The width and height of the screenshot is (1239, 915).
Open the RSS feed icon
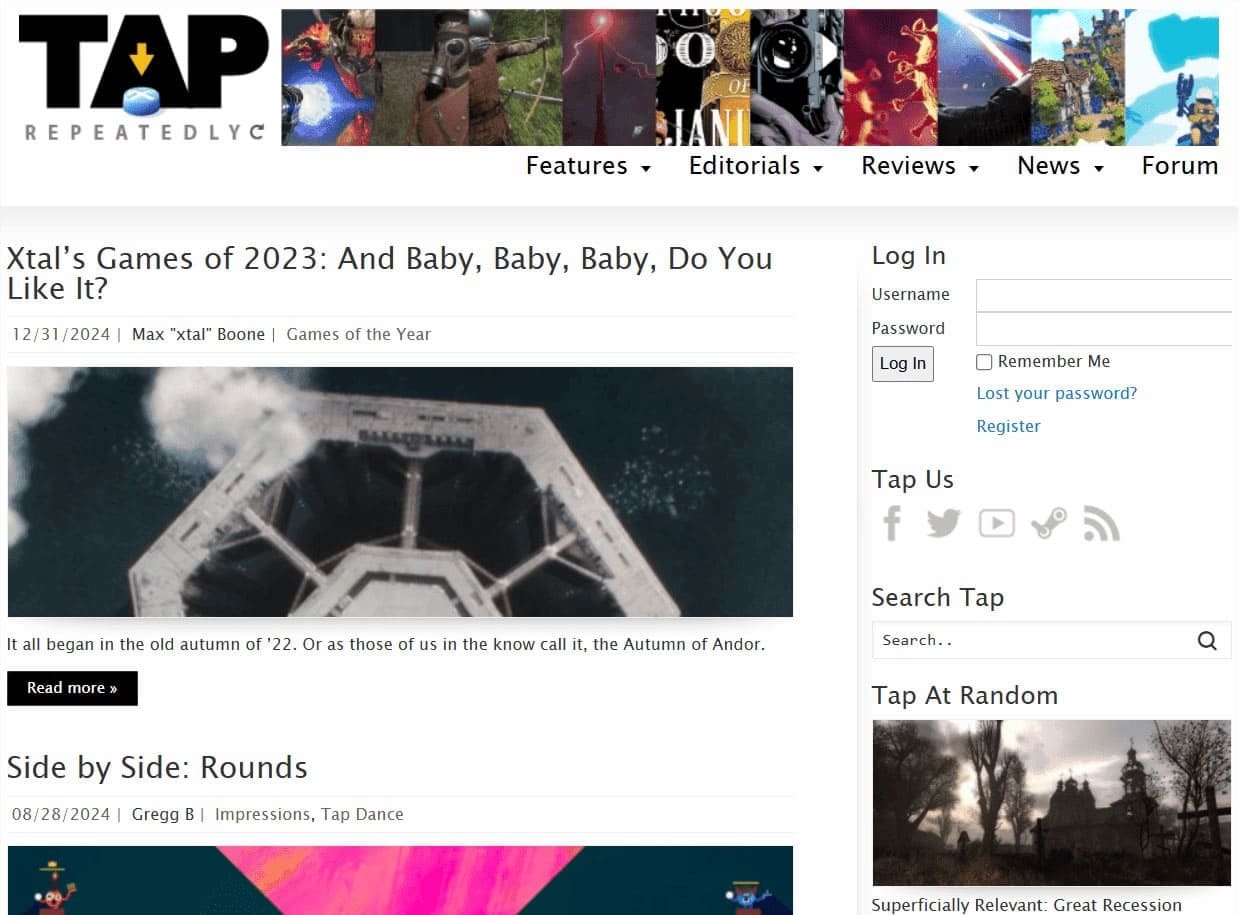1101,523
